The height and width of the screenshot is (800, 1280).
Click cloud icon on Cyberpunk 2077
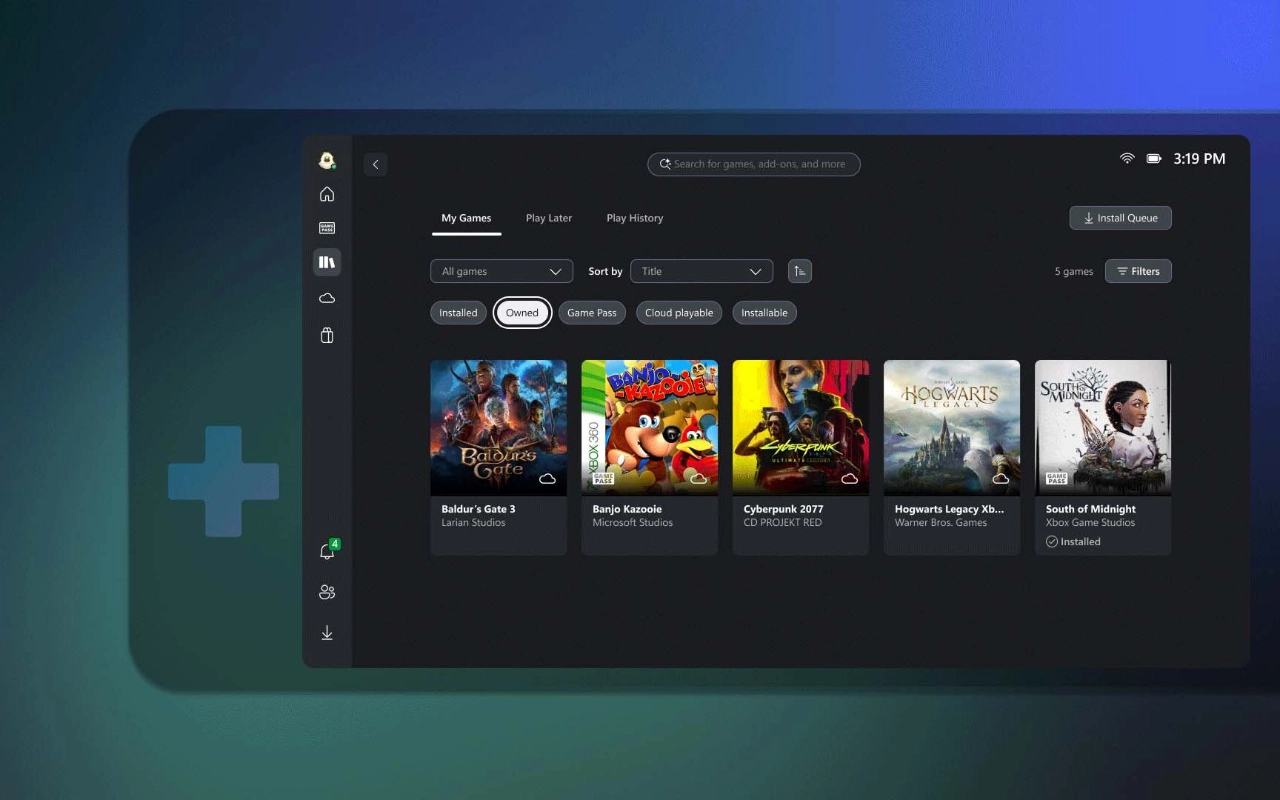tap(850, 479)
